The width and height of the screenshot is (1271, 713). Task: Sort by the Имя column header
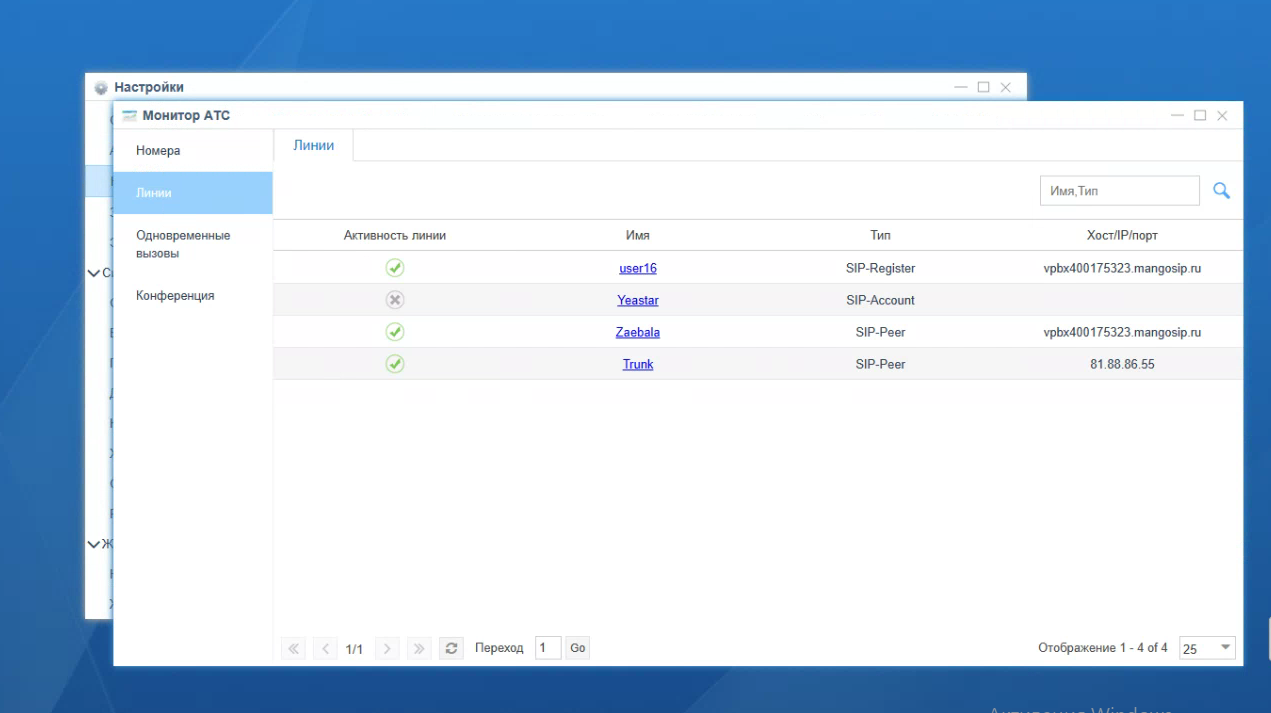click(638, 235)
